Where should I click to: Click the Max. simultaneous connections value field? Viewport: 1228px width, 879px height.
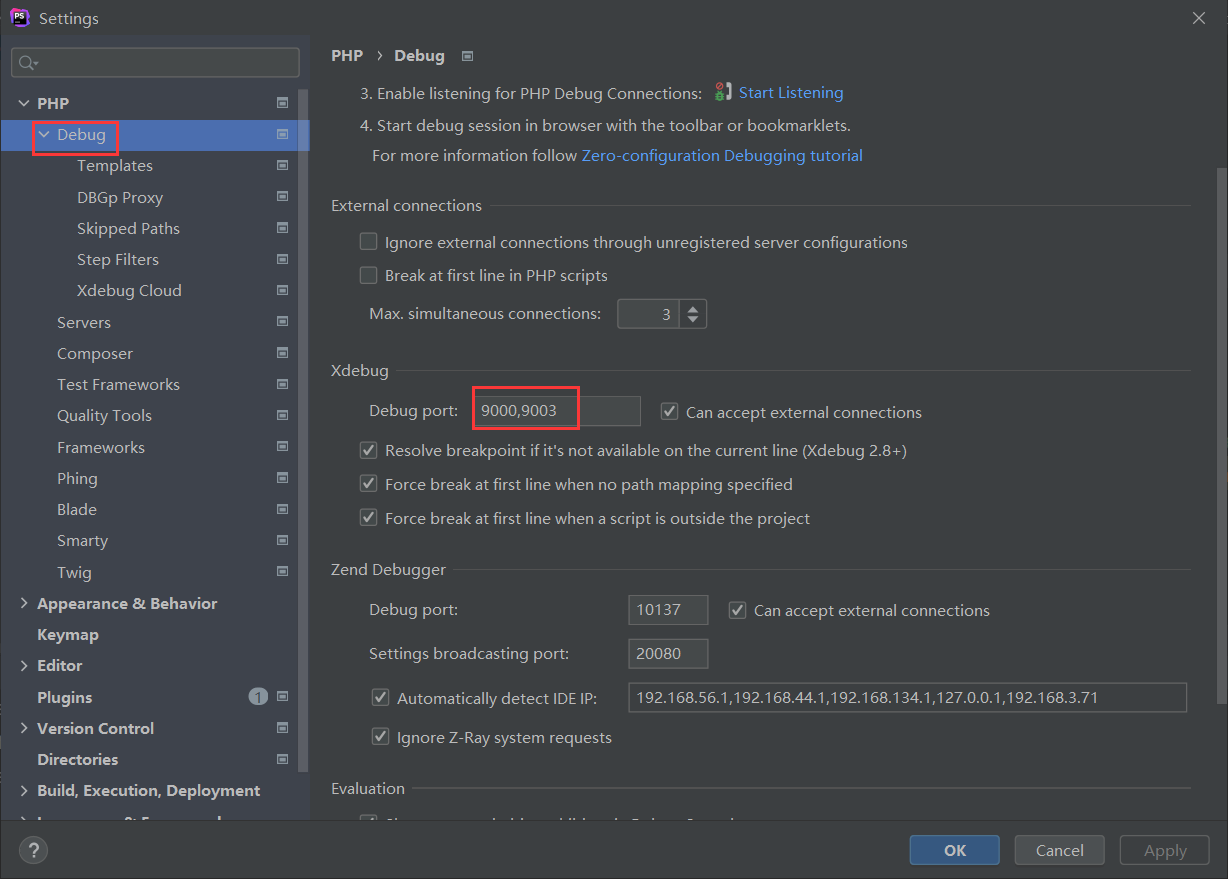pyautogui.click(x=648, y=314)
